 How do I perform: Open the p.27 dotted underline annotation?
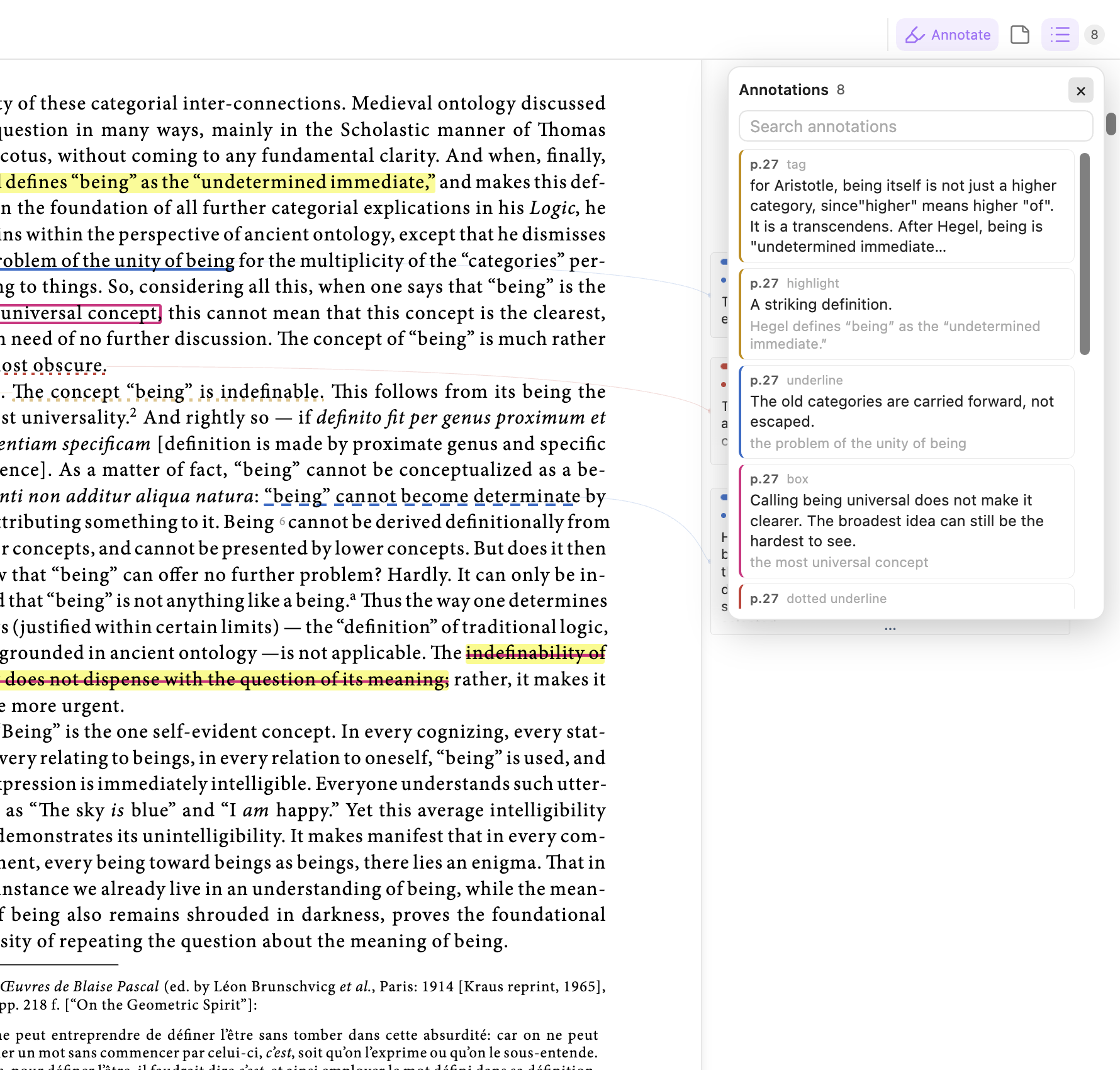pos(906,598)
